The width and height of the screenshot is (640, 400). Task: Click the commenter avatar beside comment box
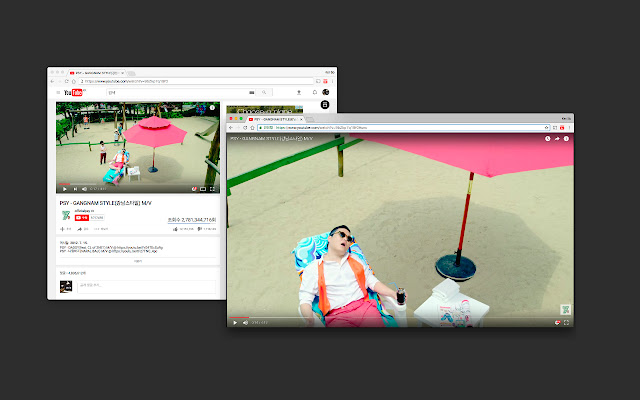click(x=66, y=287)
